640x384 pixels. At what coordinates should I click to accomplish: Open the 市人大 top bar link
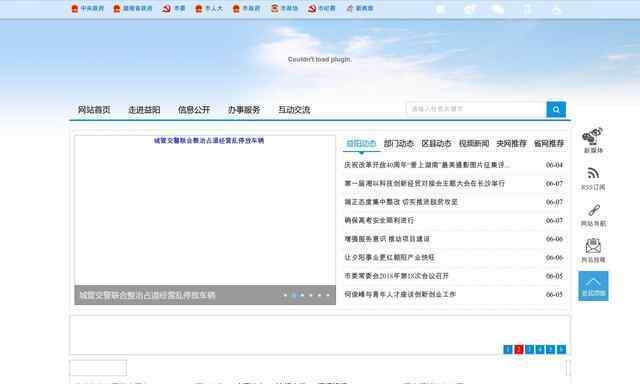(x=209, y=9)
